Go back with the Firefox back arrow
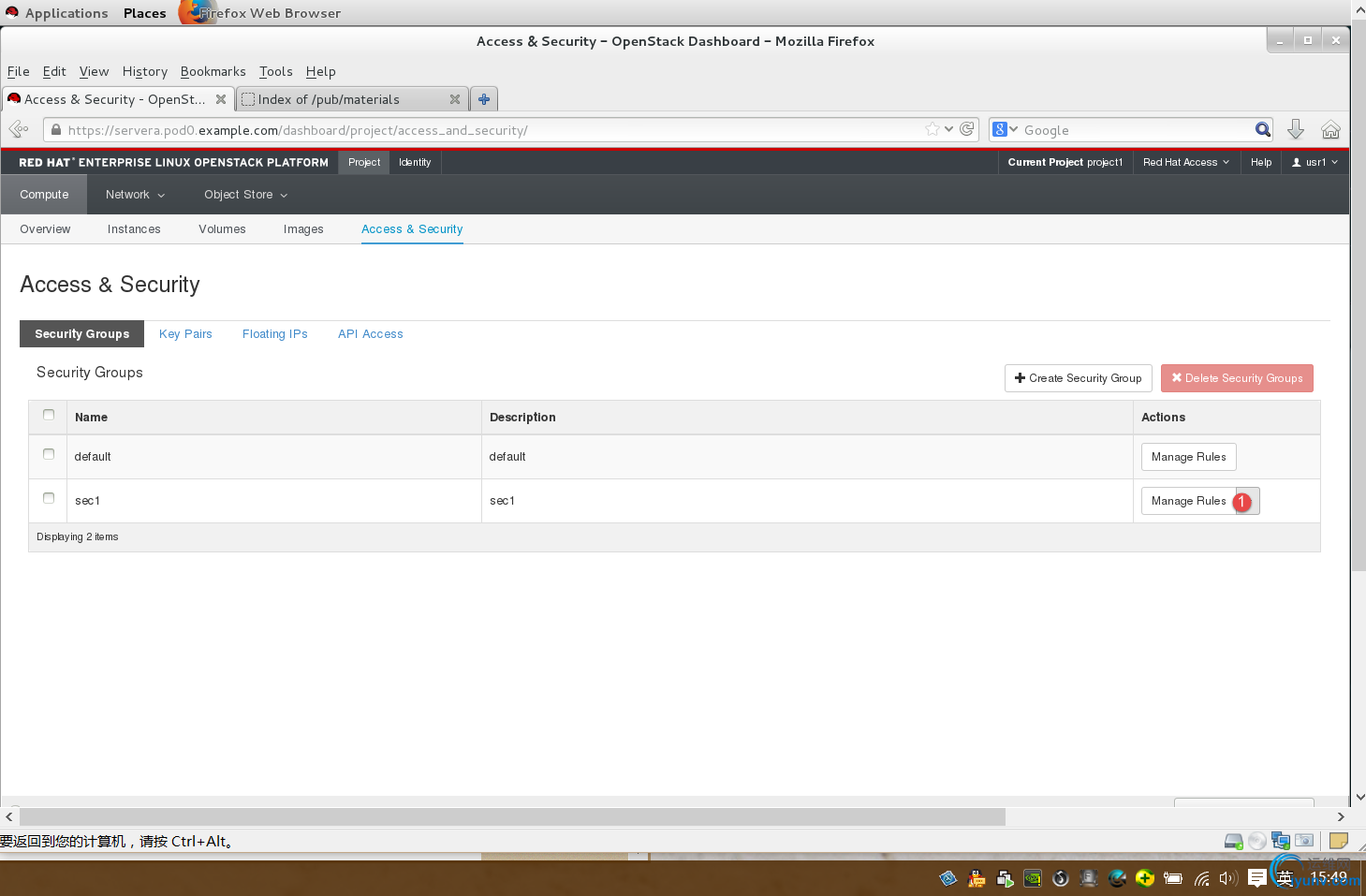 click(19, 129)
